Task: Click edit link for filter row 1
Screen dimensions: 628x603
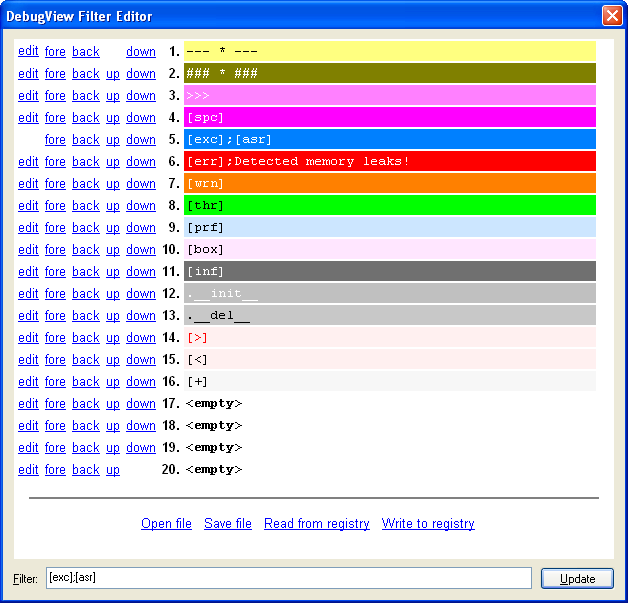Action: pos(28,51)
